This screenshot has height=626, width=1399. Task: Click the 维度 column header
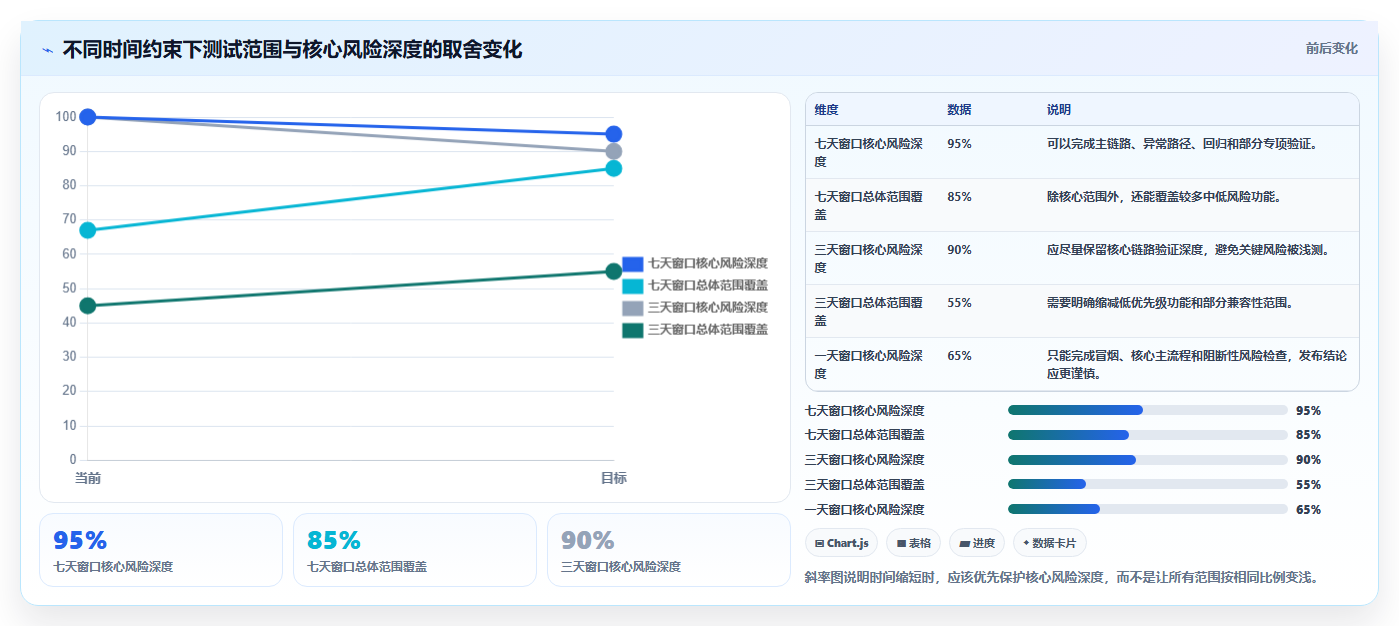[826, 110]
